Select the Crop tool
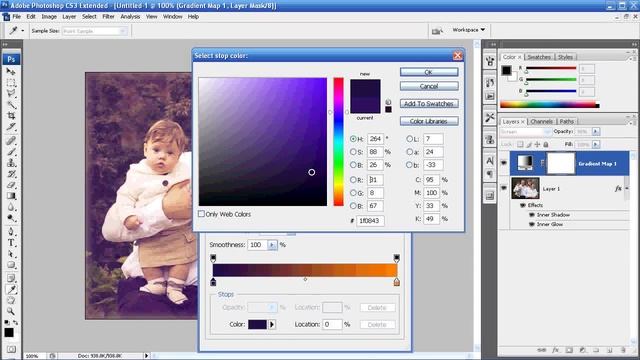Viewport: 640px width, 360px height. tap(11, 116)
